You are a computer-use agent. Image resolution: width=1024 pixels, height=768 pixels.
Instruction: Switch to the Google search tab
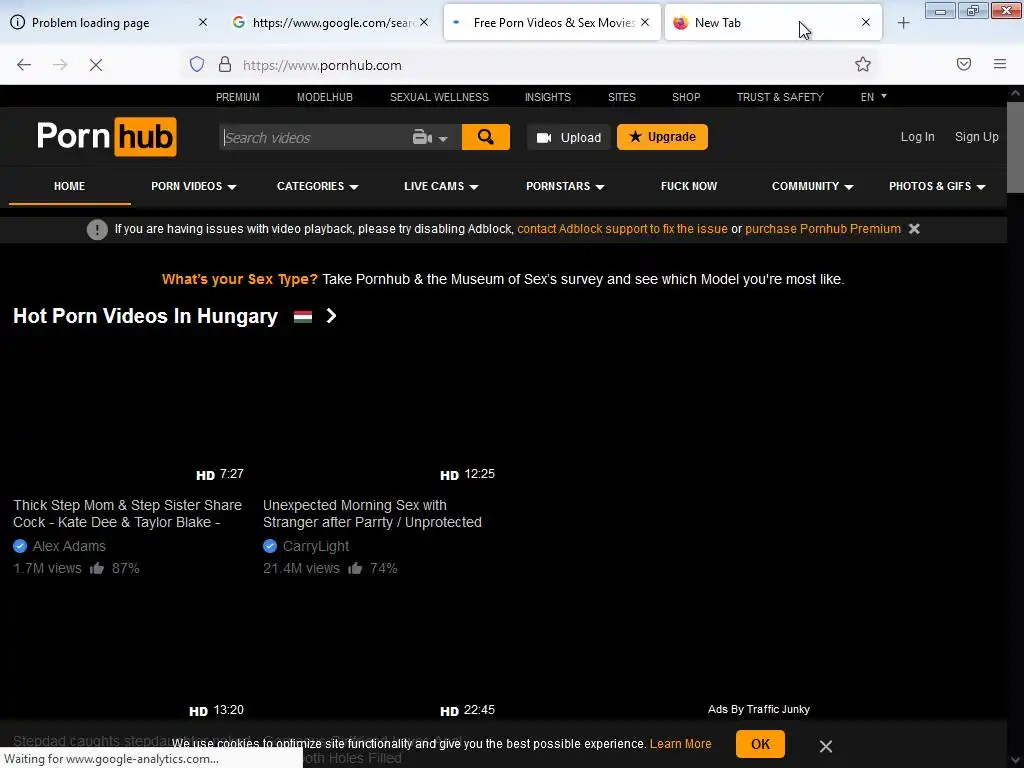pyautogui.click(x=330, y=23)
